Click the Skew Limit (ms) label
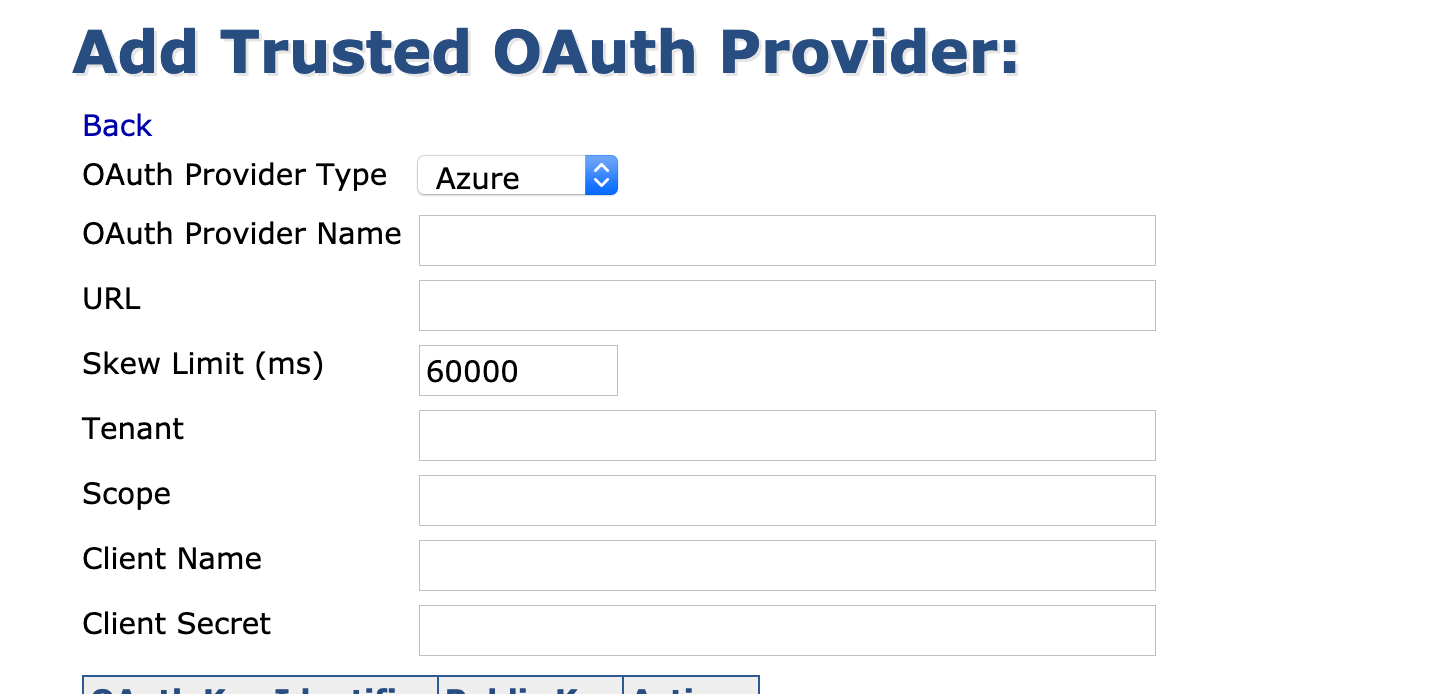The width and height of the screenshot is (1446, 694). [x=202, y=364]
